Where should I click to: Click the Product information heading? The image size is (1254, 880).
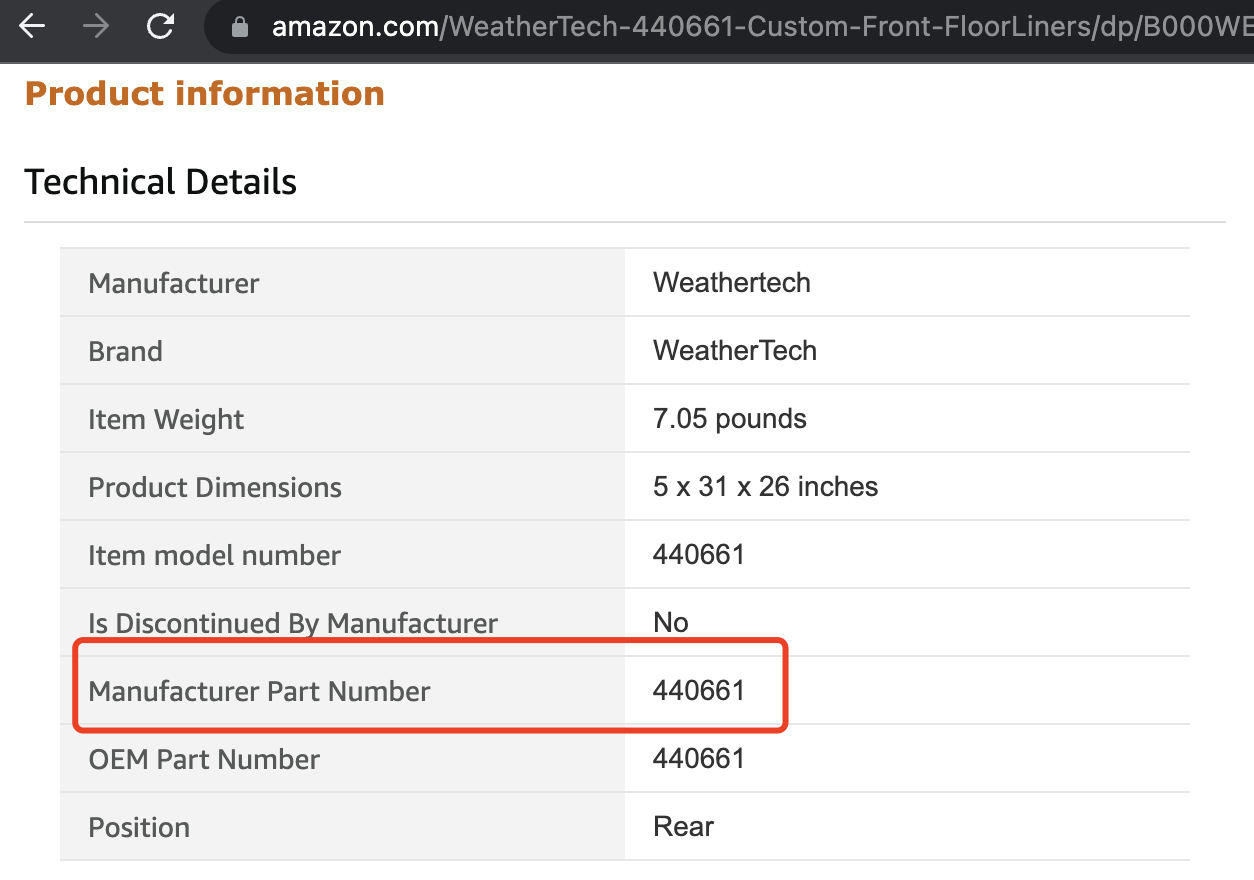[204, 94]
